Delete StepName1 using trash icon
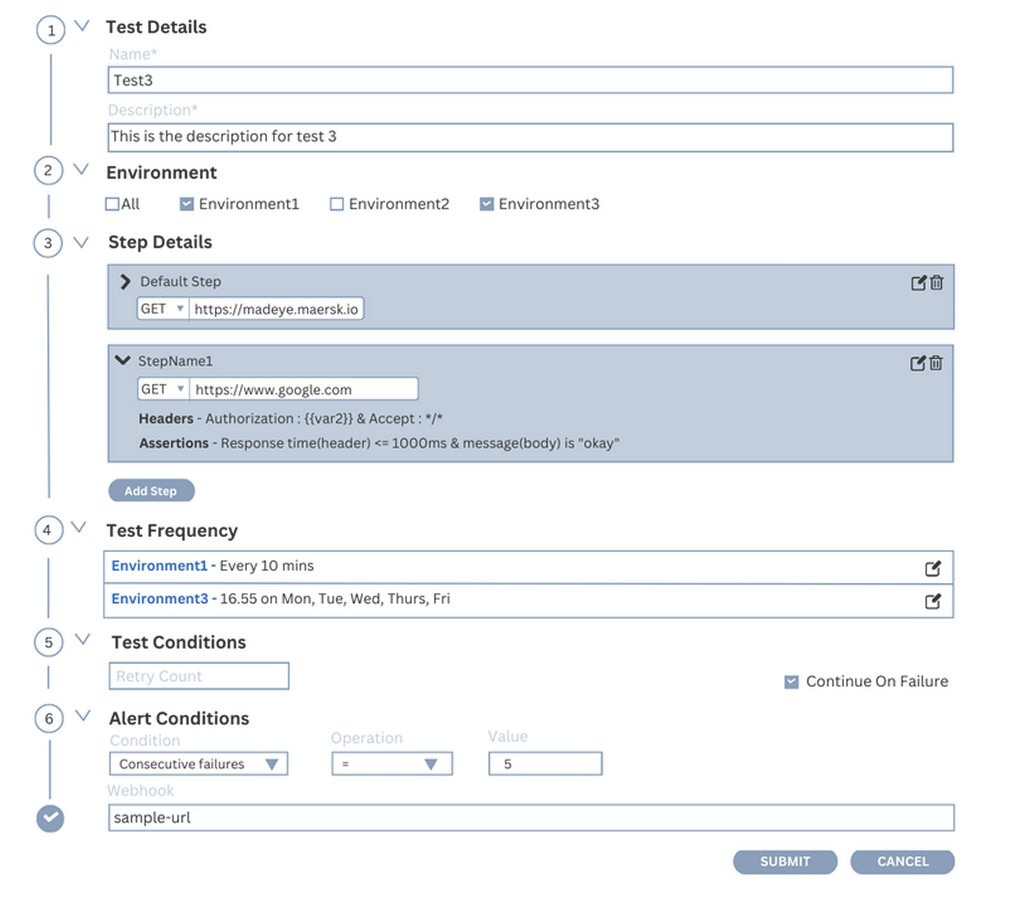 (x=937, y=363)
